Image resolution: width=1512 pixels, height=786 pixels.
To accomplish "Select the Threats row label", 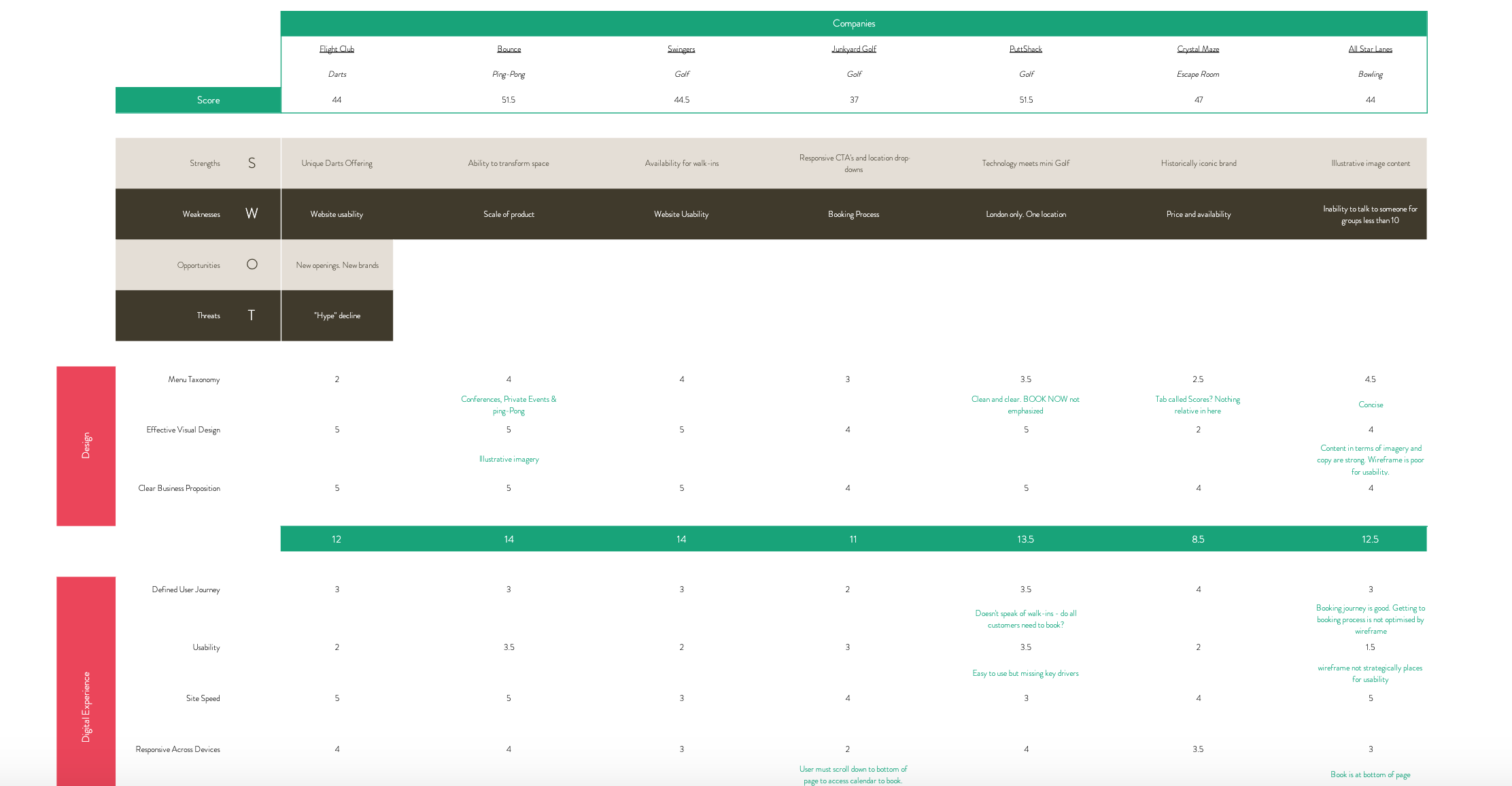I will point(209,315).
